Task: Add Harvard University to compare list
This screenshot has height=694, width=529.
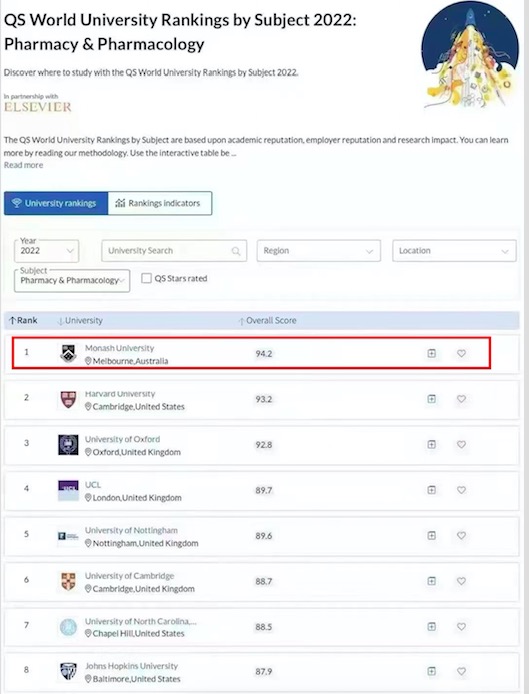Action: [432, 399]
